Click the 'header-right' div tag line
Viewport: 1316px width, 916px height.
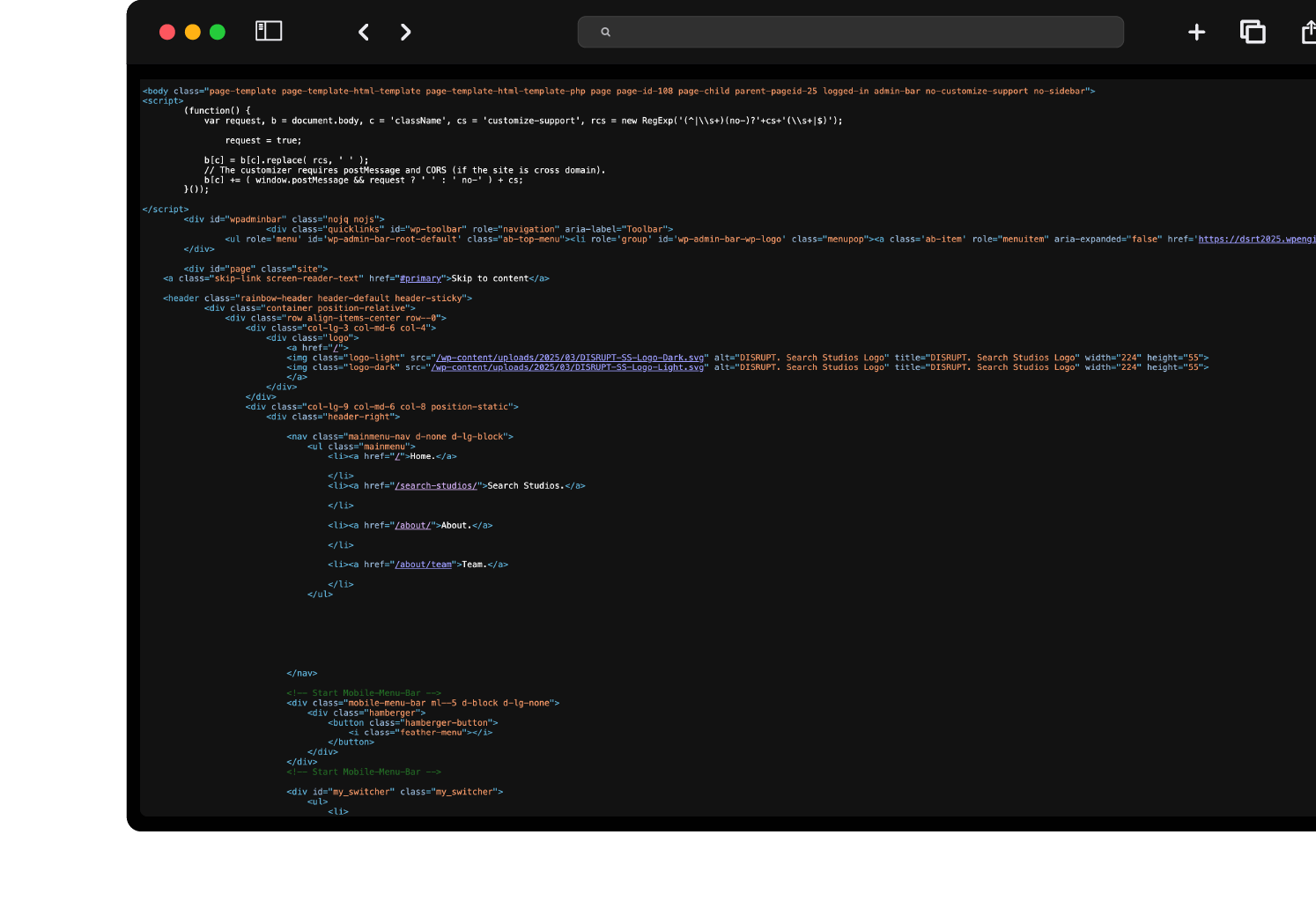tap(333, 417)
